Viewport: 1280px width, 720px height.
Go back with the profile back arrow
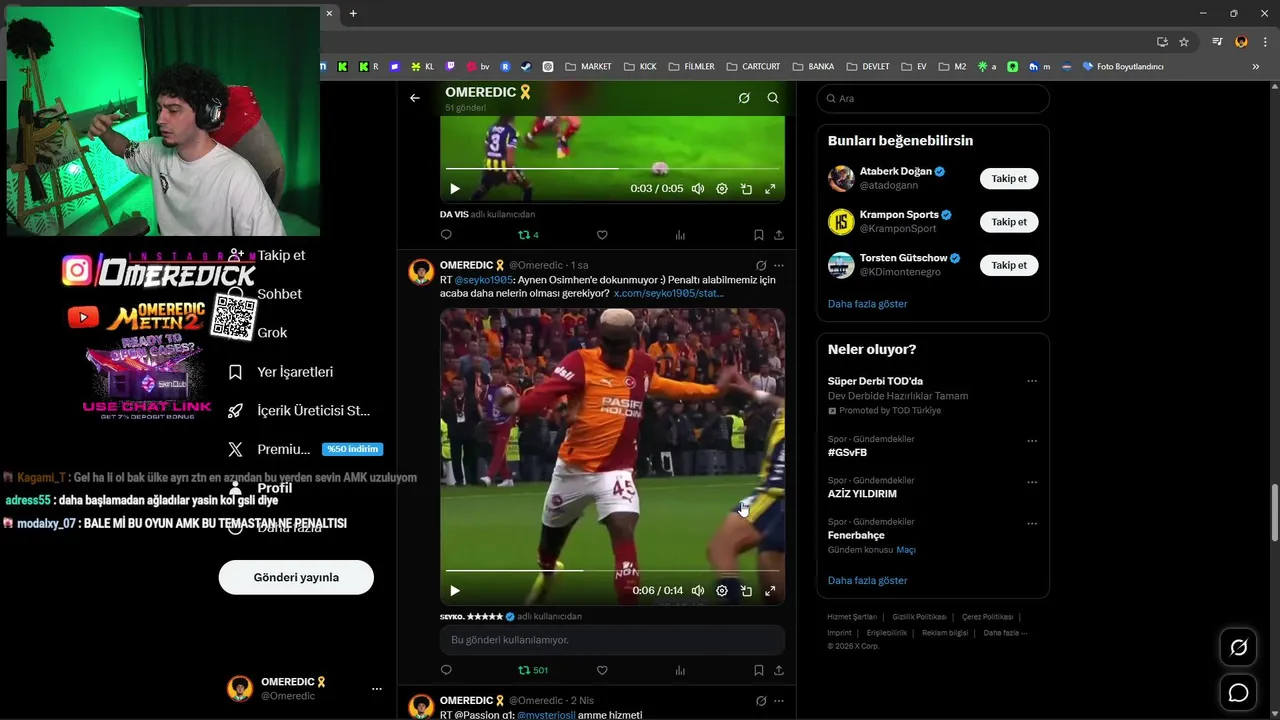point(415,98)
